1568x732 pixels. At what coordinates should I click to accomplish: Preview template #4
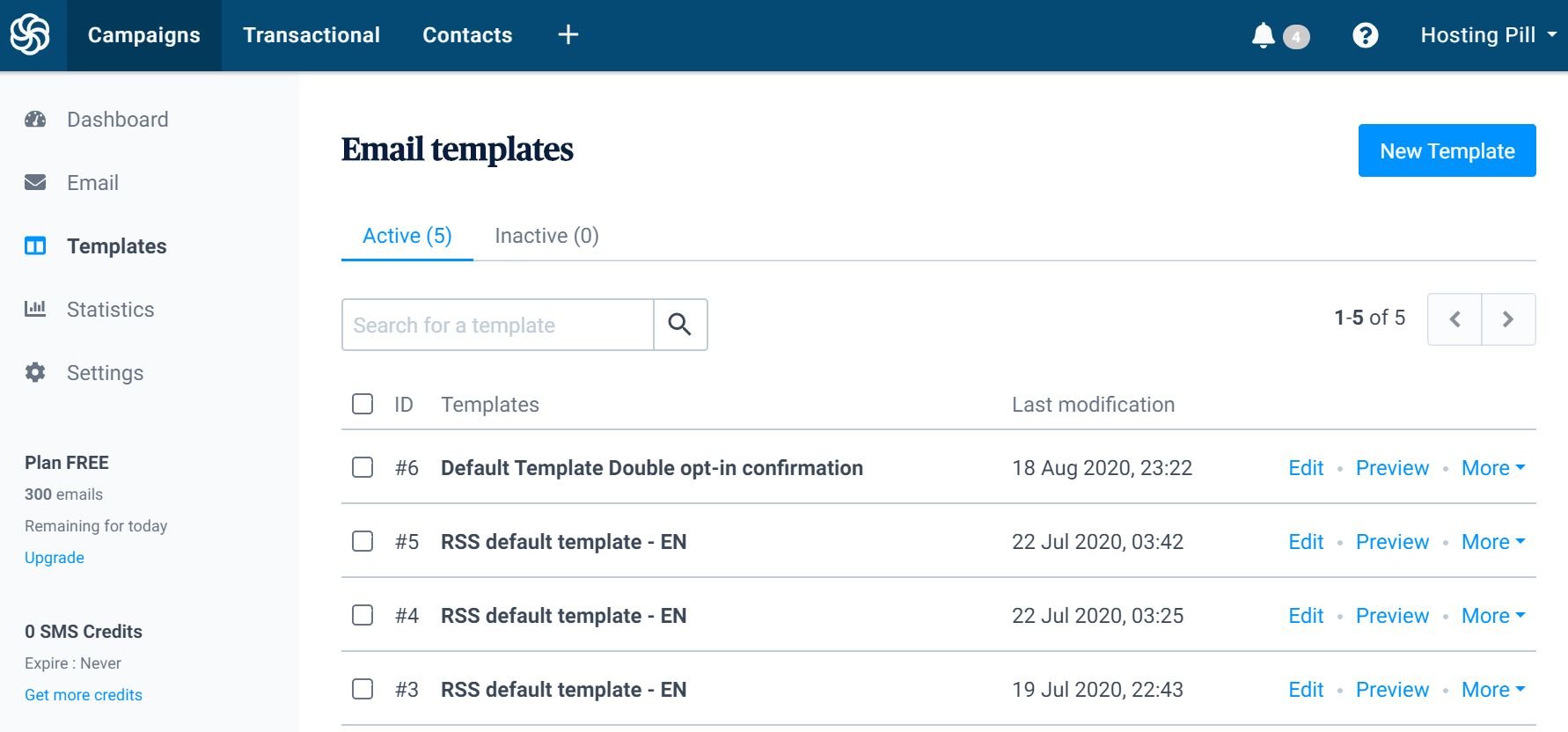tap(1392, 616)
